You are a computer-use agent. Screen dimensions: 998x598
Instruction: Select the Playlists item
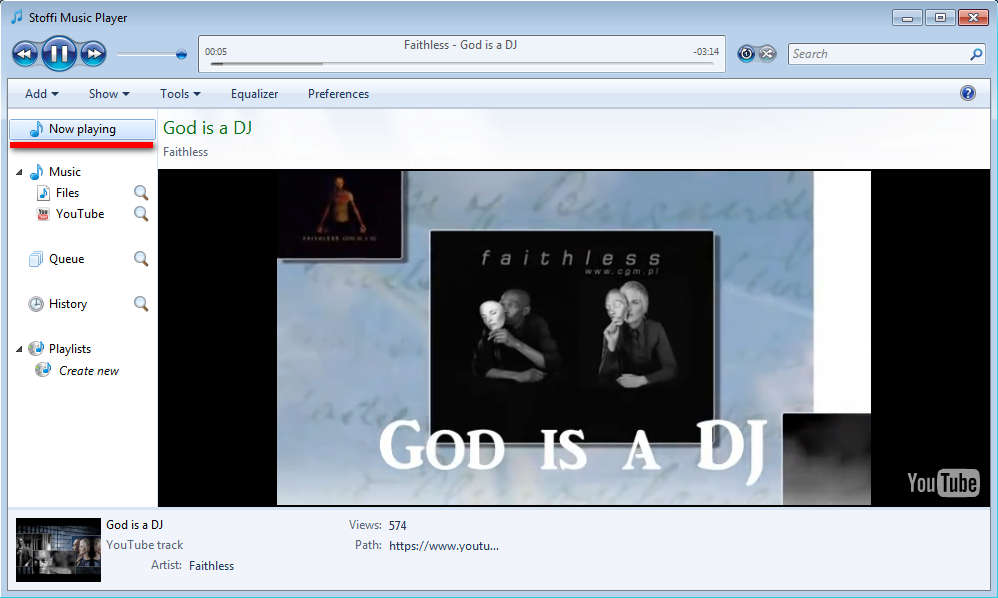click(70, 349)
